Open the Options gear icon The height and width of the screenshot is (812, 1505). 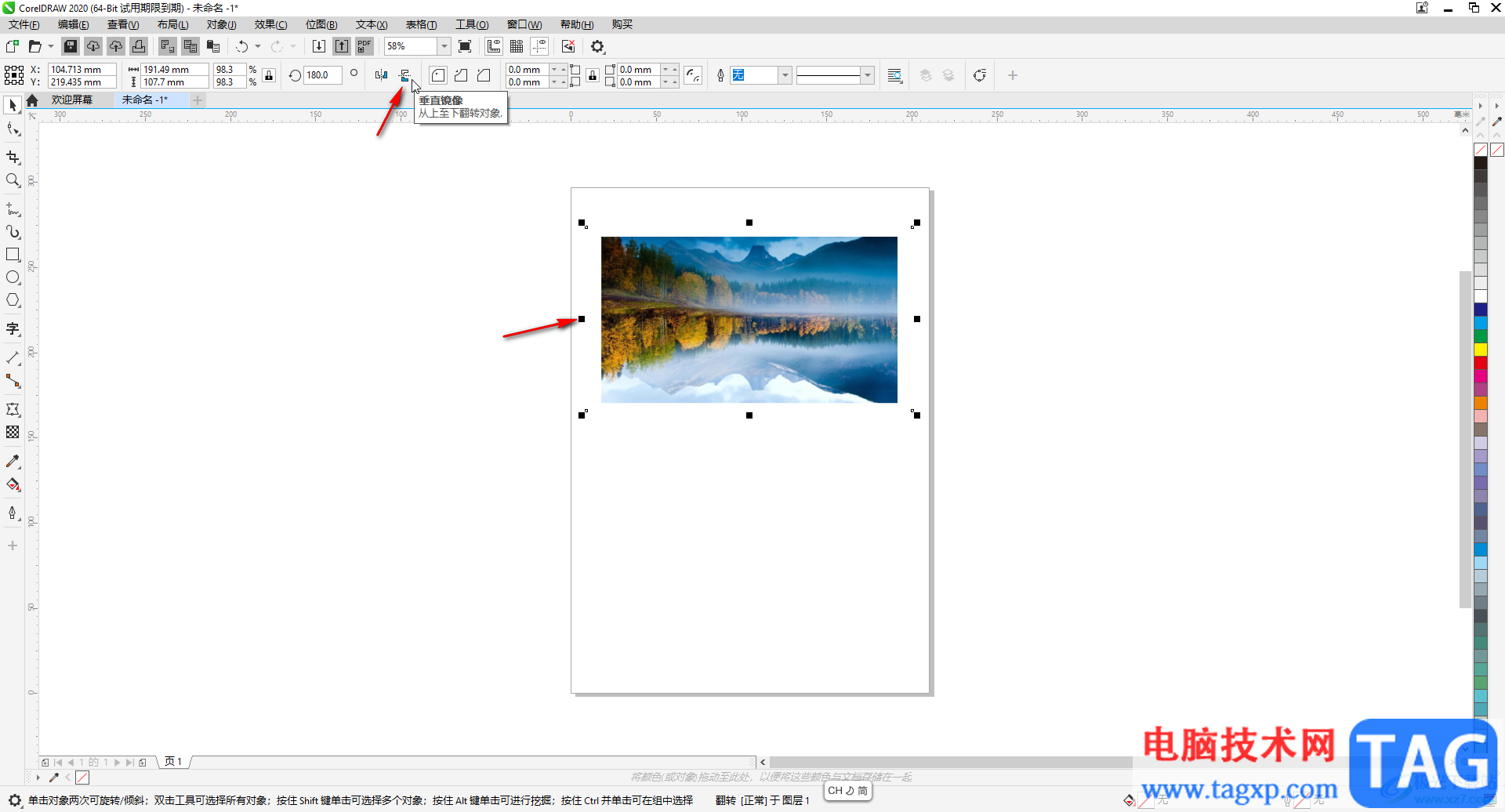pos(598,46)
